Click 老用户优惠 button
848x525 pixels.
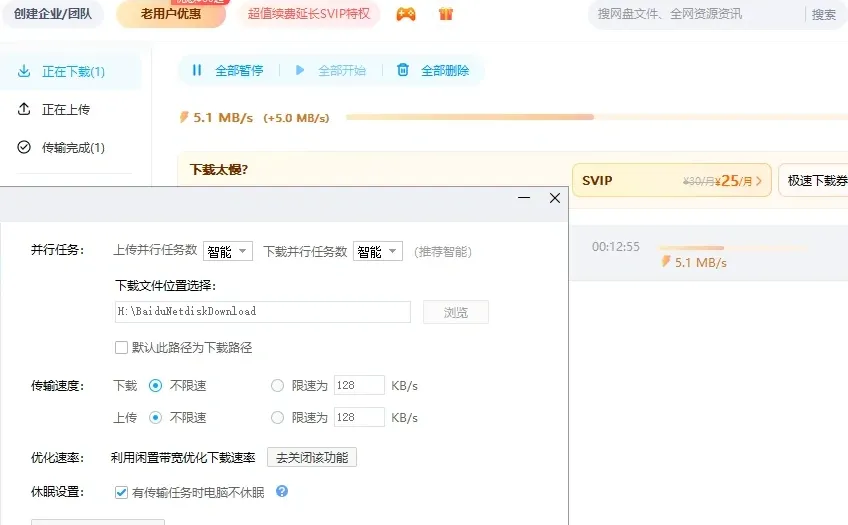(171, 14)
